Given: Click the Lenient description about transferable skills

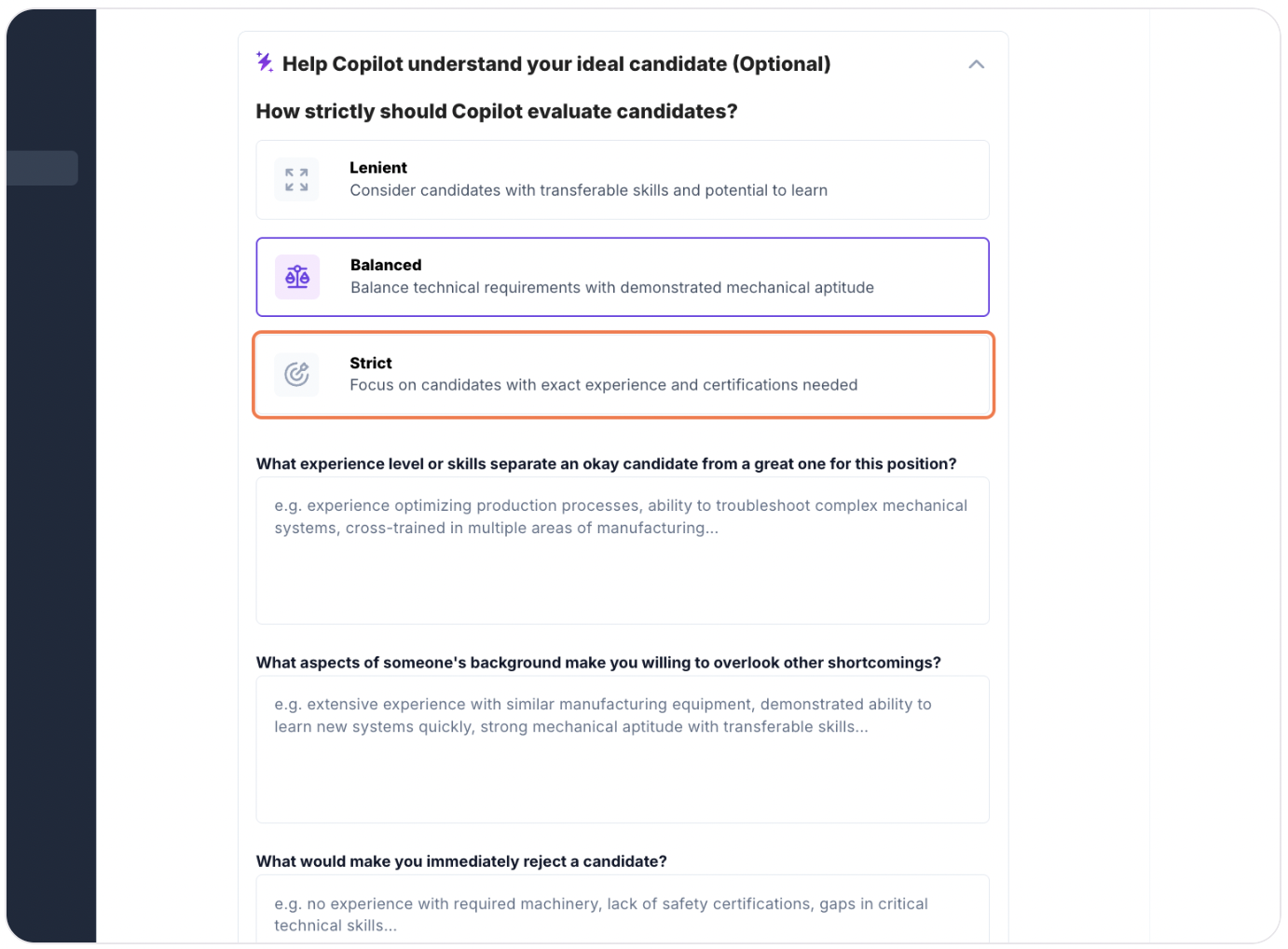Looking at the screenshot, I should click(589, 190).
